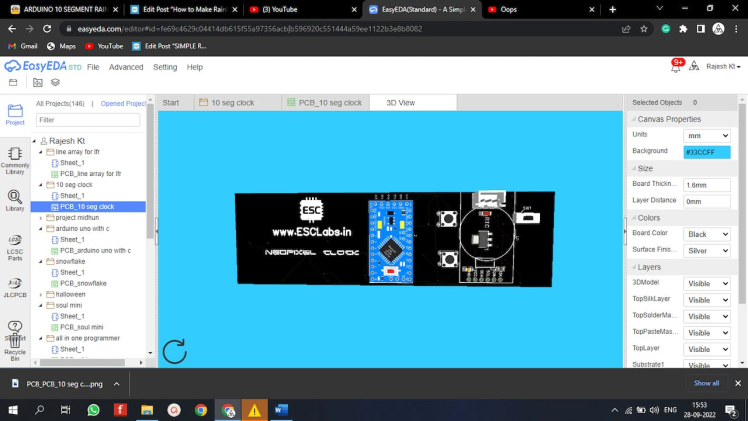Click the Background color swatch #33CCFF
748x421 pixels.
coord(706,152)
